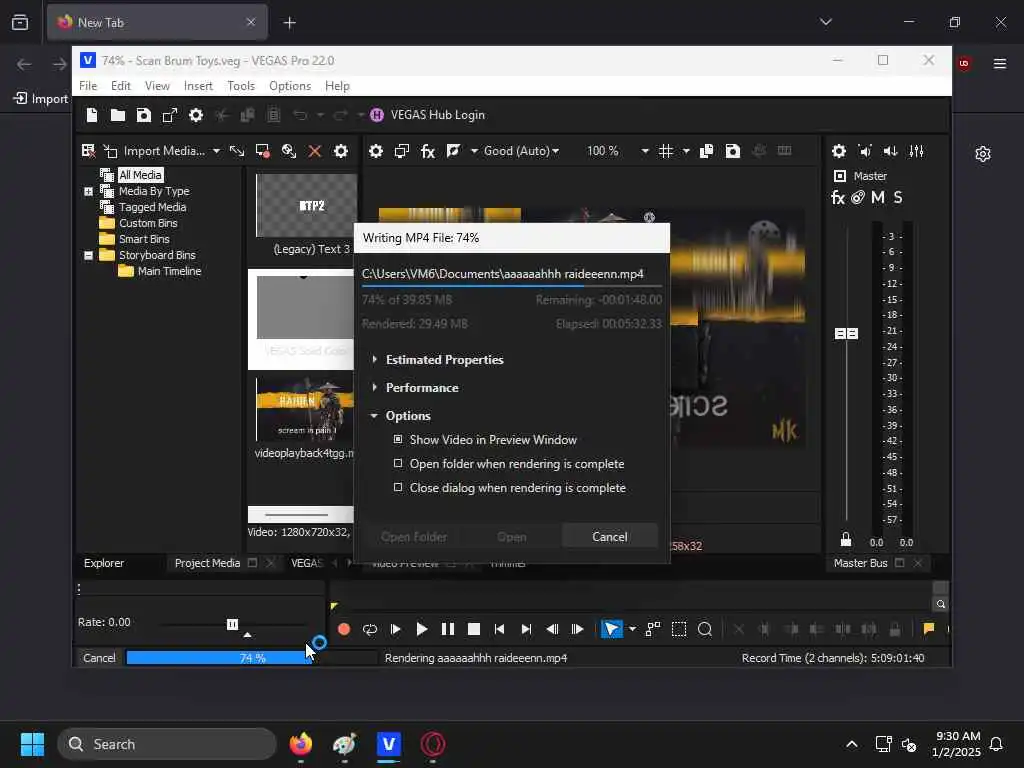Toggle Loop Playback in transport bar
1024x768 pixels.
click(x=370, y=630)
